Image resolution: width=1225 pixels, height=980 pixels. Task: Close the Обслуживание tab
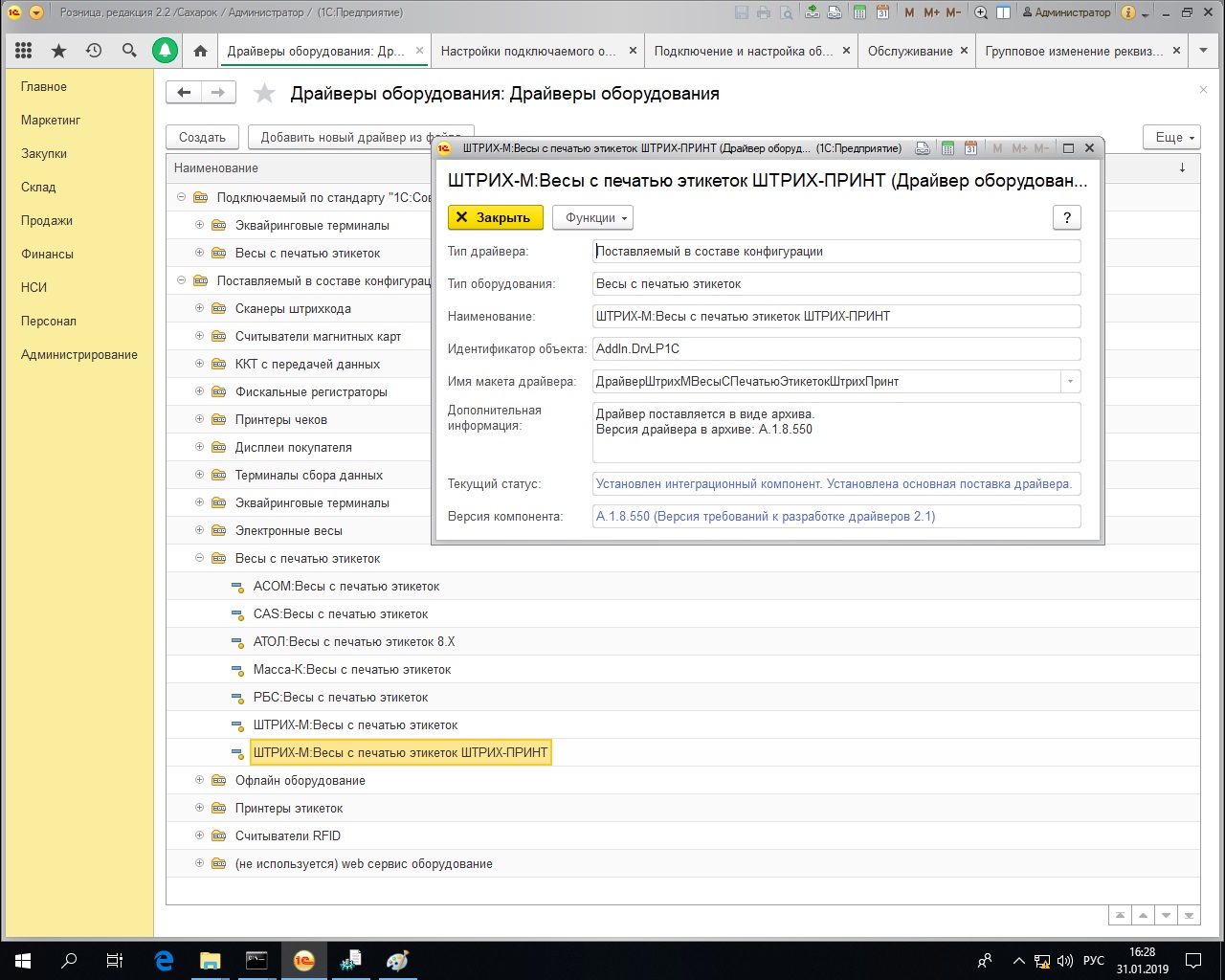tap(964, 51)
